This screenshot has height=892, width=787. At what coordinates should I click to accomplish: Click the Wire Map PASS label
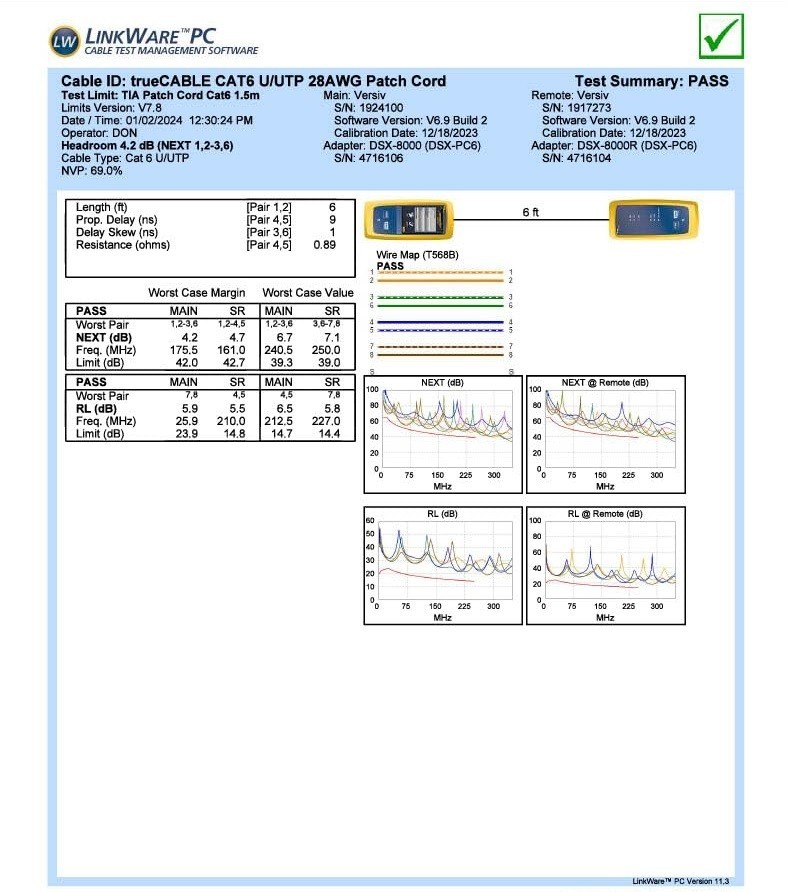(390, 266)
